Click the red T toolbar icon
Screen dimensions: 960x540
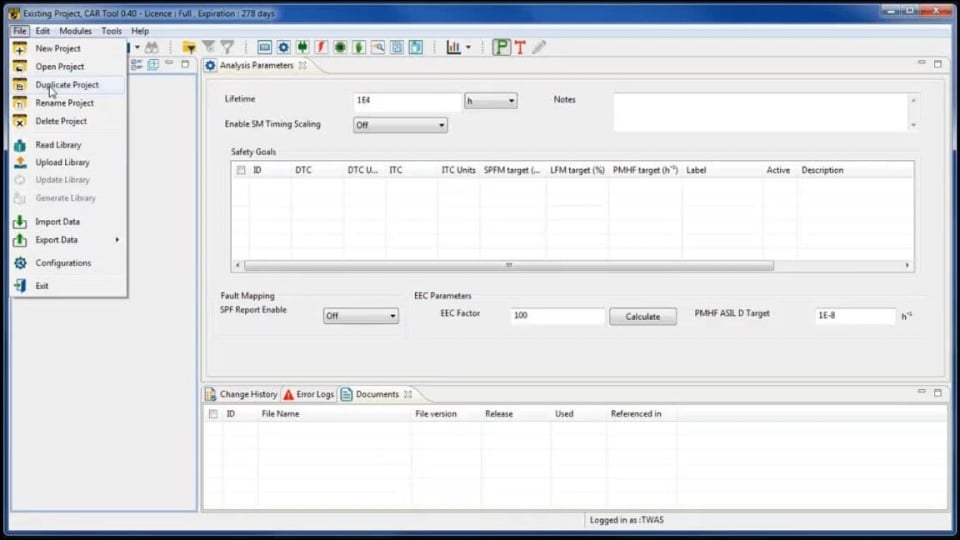(520, 47)
